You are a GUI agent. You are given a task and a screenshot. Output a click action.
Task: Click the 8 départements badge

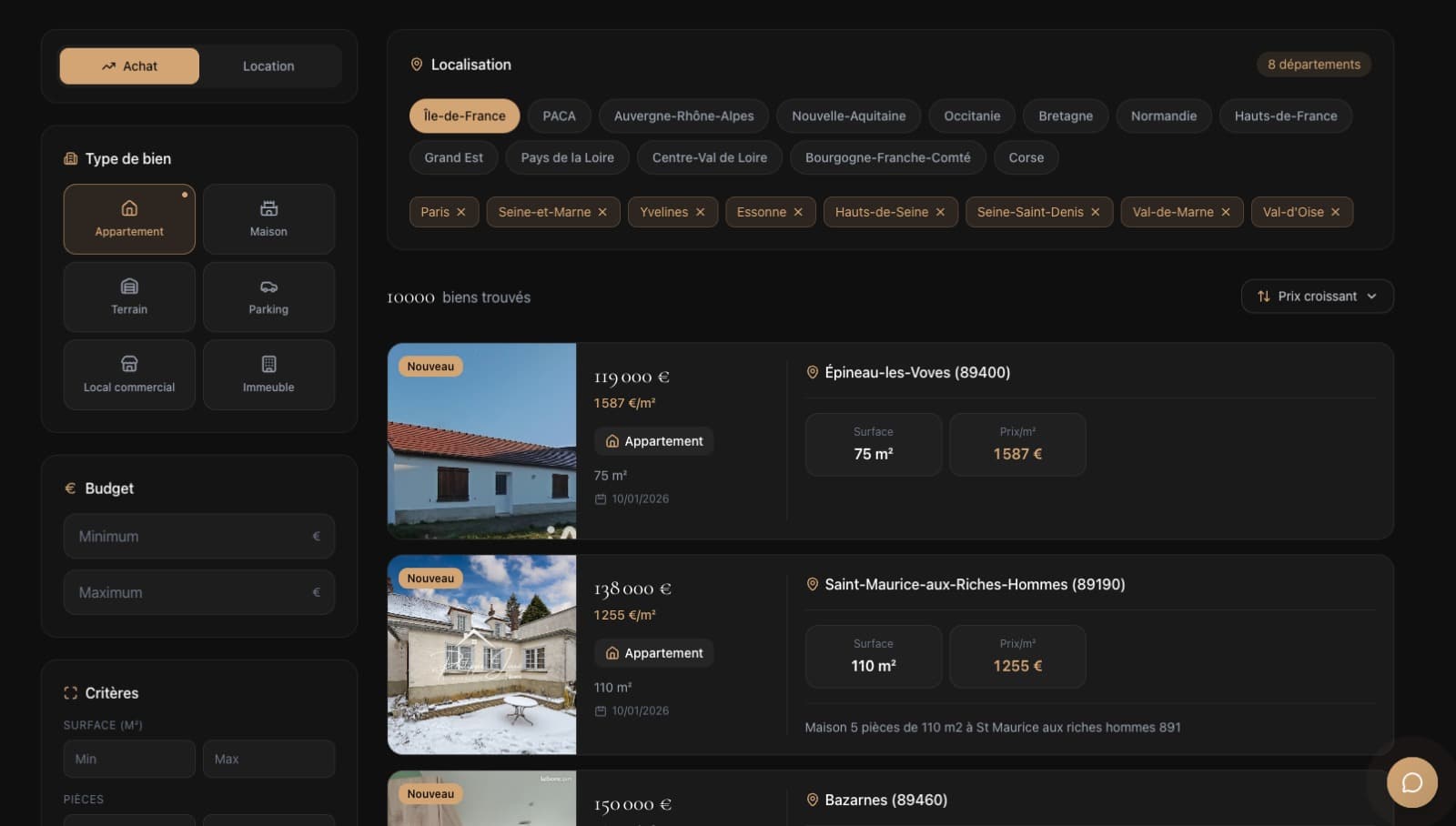(x=1313, y=64)
